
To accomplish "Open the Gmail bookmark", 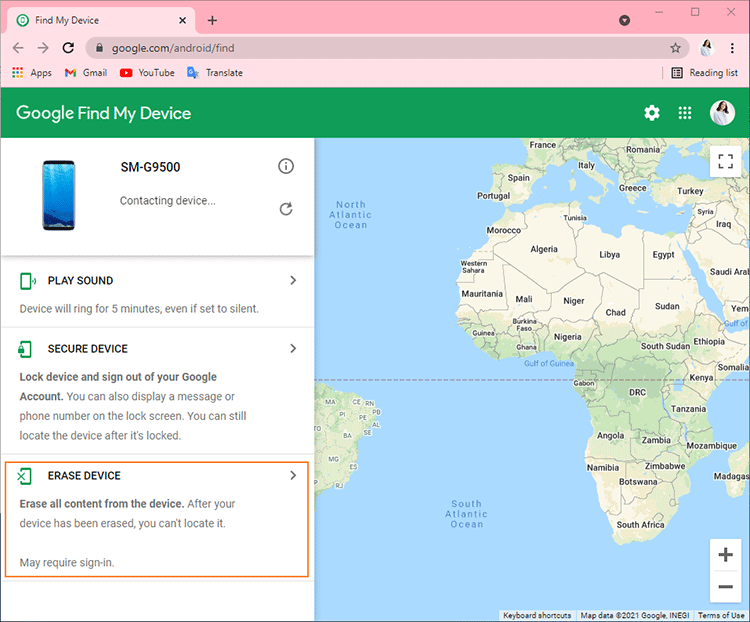I will 86,73.
